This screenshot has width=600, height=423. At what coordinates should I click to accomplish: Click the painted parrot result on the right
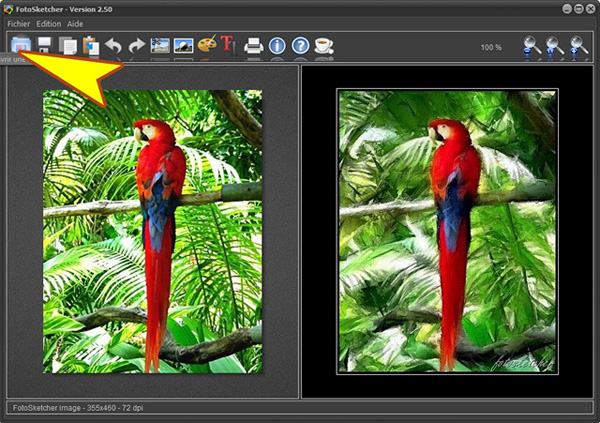click(447, 231)
